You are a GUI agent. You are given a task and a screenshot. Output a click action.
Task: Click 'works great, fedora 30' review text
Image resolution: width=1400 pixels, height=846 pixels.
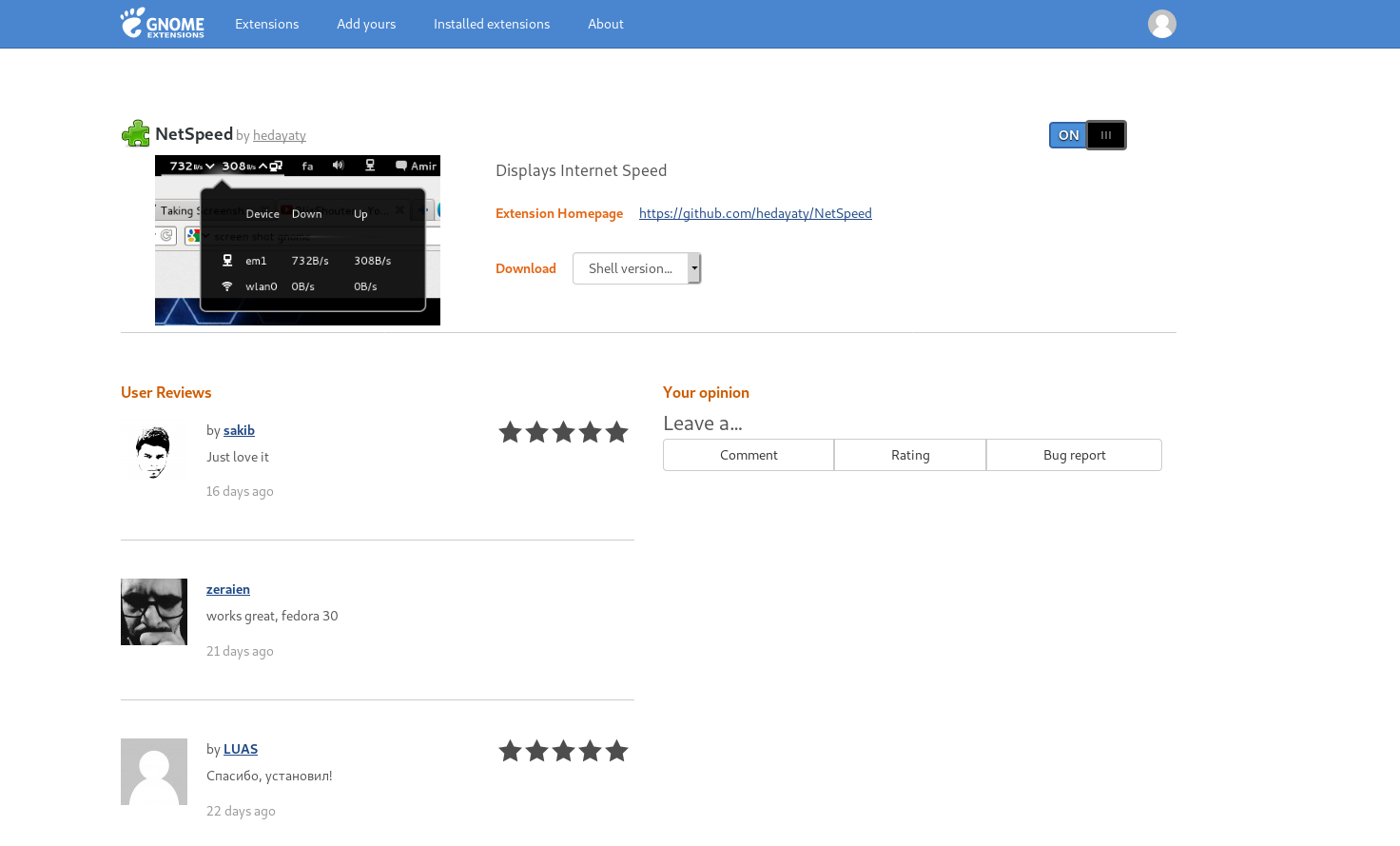click(272, 616)
